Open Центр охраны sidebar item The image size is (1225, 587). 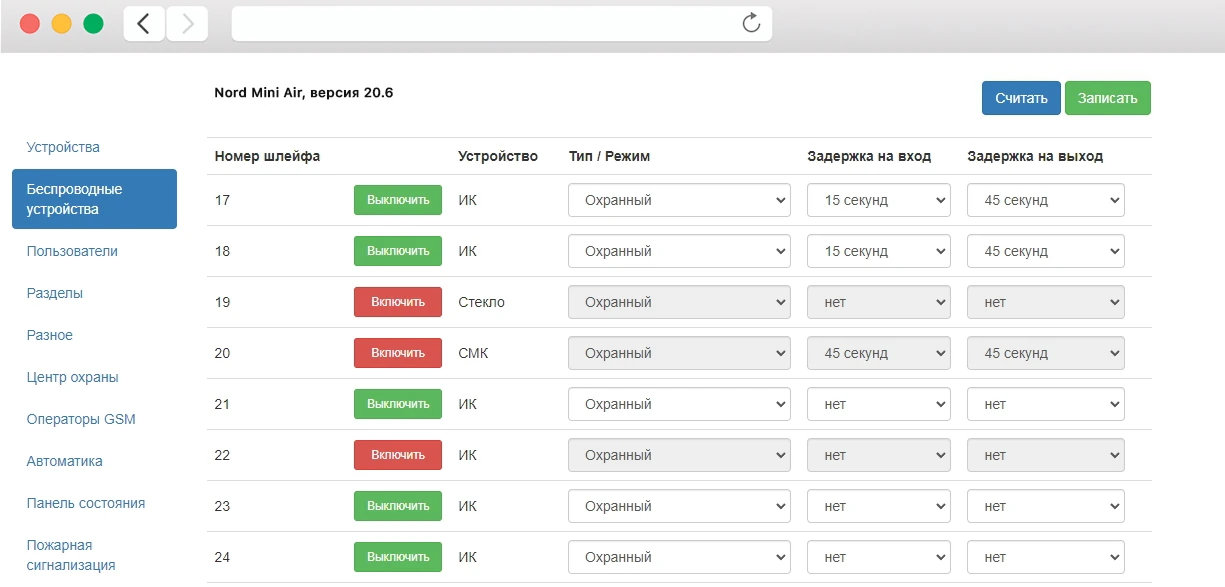[x=72, y=377]
